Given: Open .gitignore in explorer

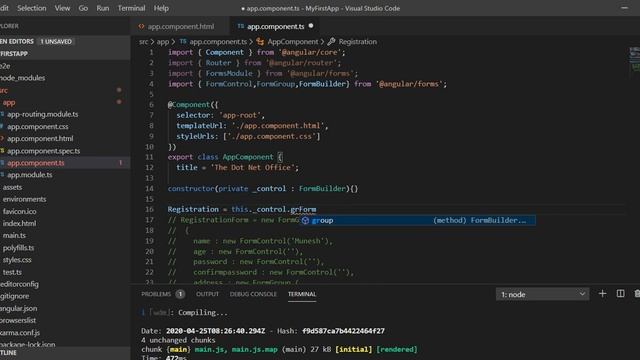Looking at the screenshot, I should pos(15,296).
